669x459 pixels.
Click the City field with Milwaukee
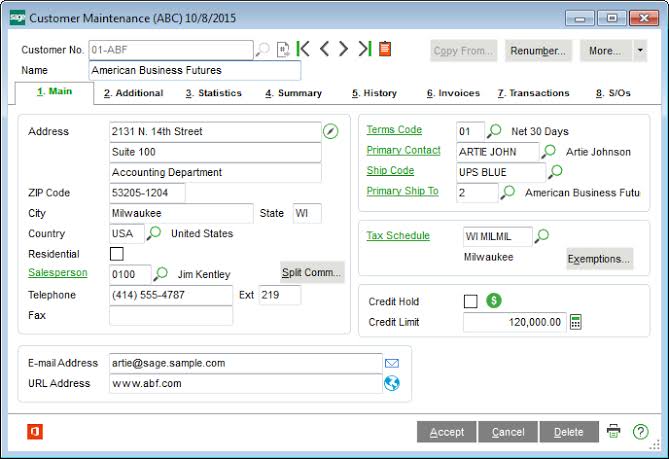coord(181,213)
